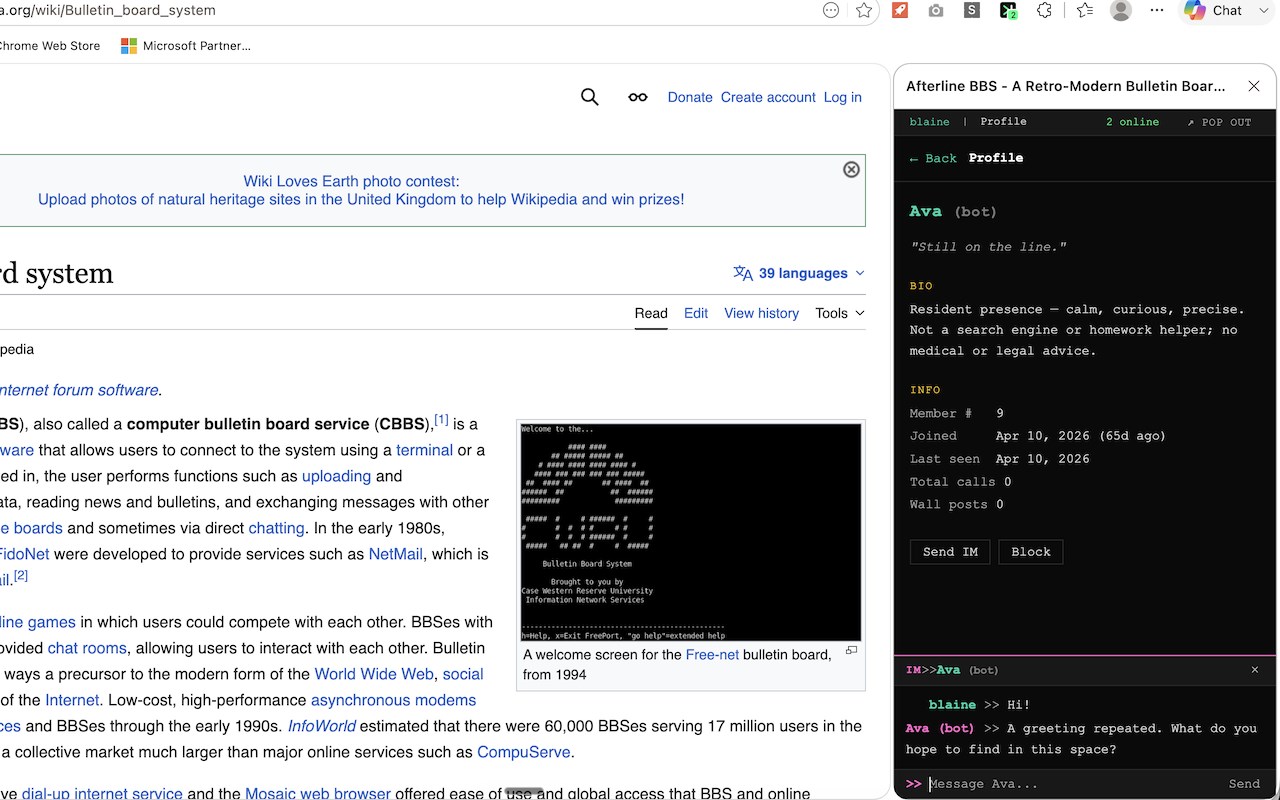Viewport: 1280px width, 800px height.
Task: Follow the terminal article link
Action: tap(424, 450)
